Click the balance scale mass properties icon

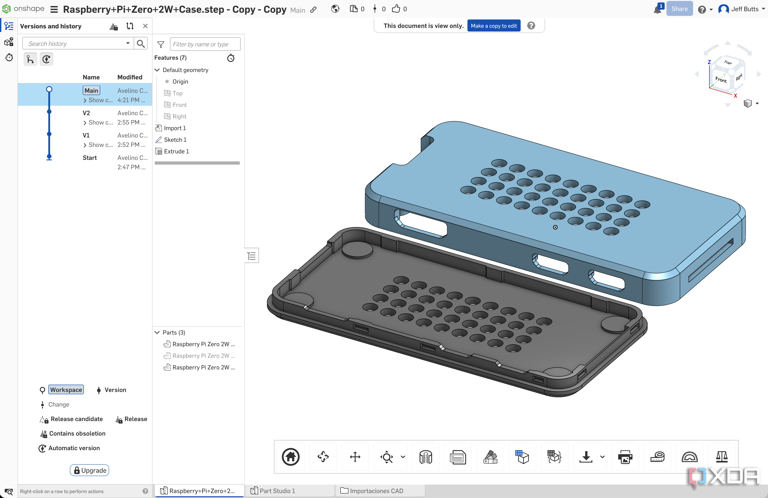tap(722, 457)
